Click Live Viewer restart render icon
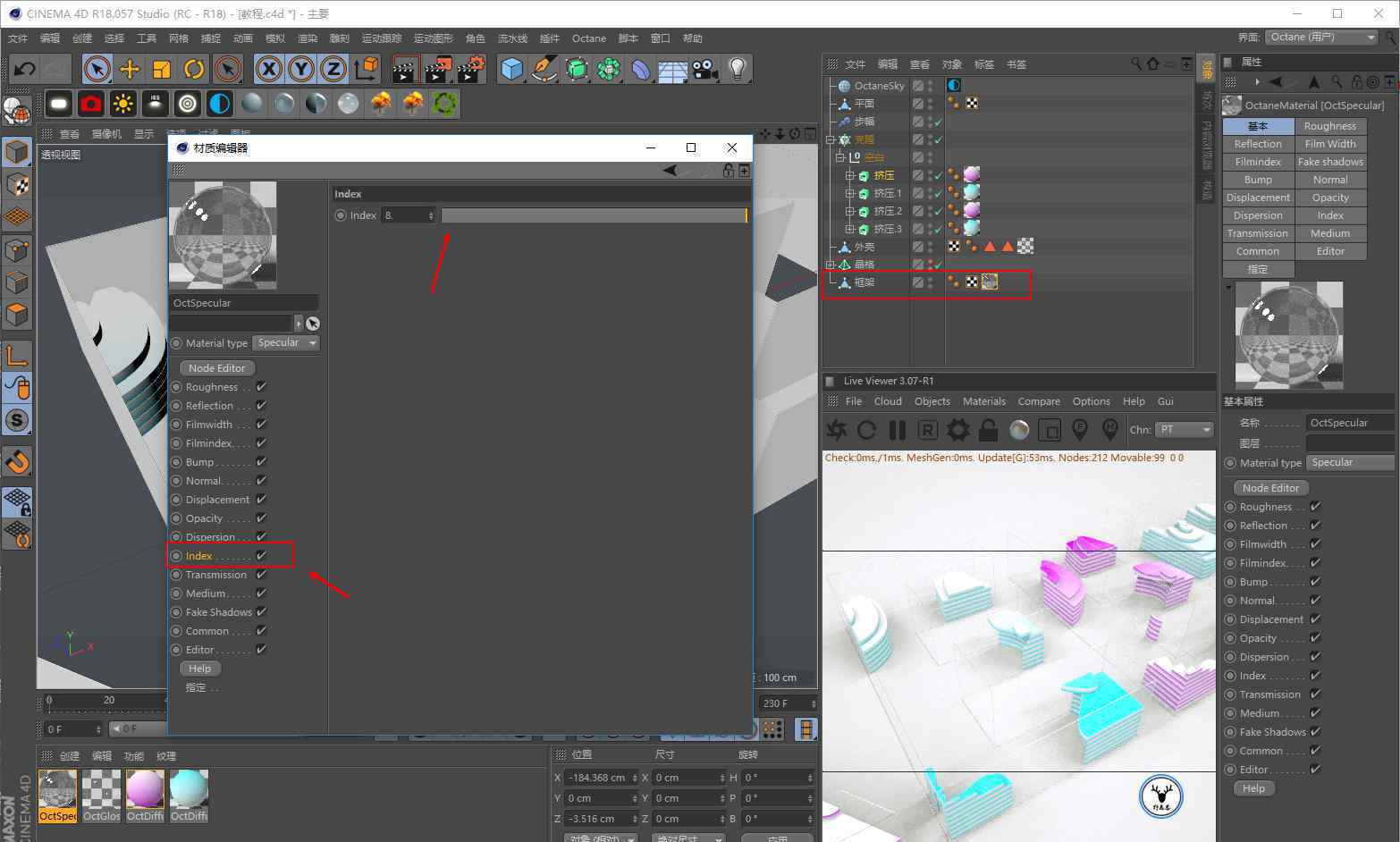Viewport: 1400px width, 842px height. [866, 430]
